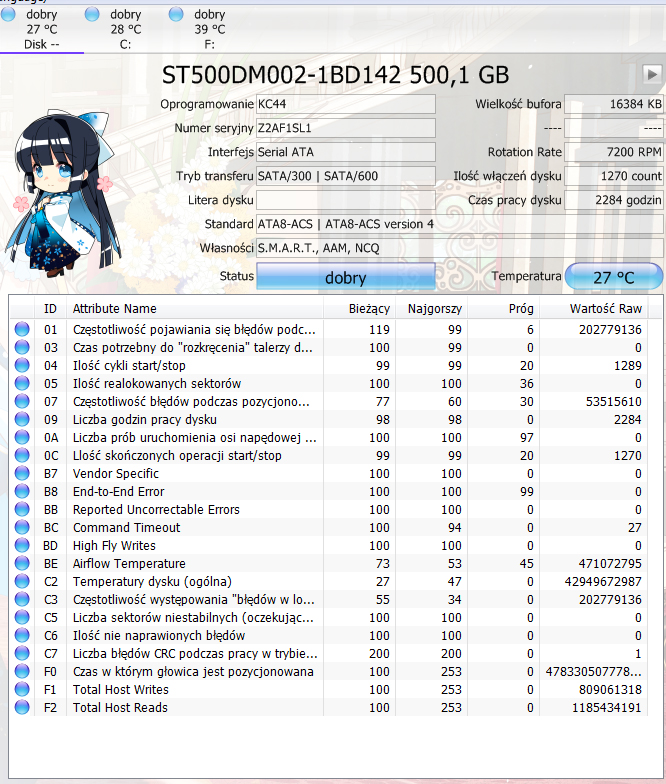Click the Najgorszy column header
Screen dimensions: 666x784
pos(432,308)
